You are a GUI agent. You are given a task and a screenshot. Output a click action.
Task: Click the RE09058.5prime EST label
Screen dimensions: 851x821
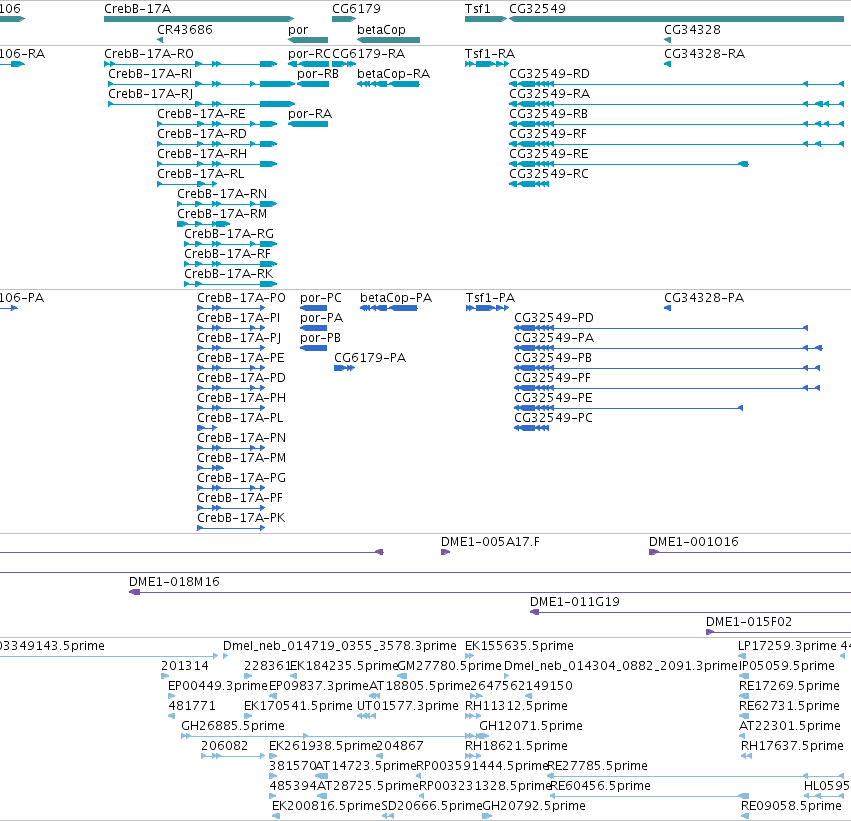click(x=791, y=806)
